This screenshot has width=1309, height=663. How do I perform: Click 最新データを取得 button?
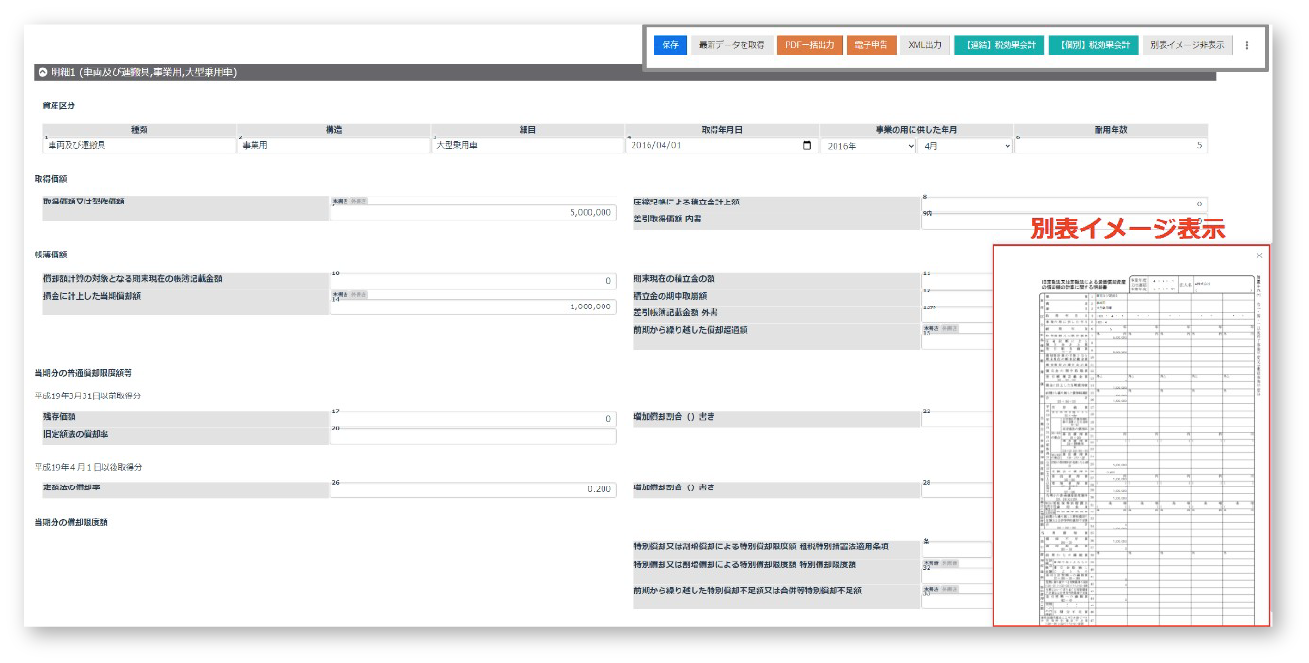[731, 45]
